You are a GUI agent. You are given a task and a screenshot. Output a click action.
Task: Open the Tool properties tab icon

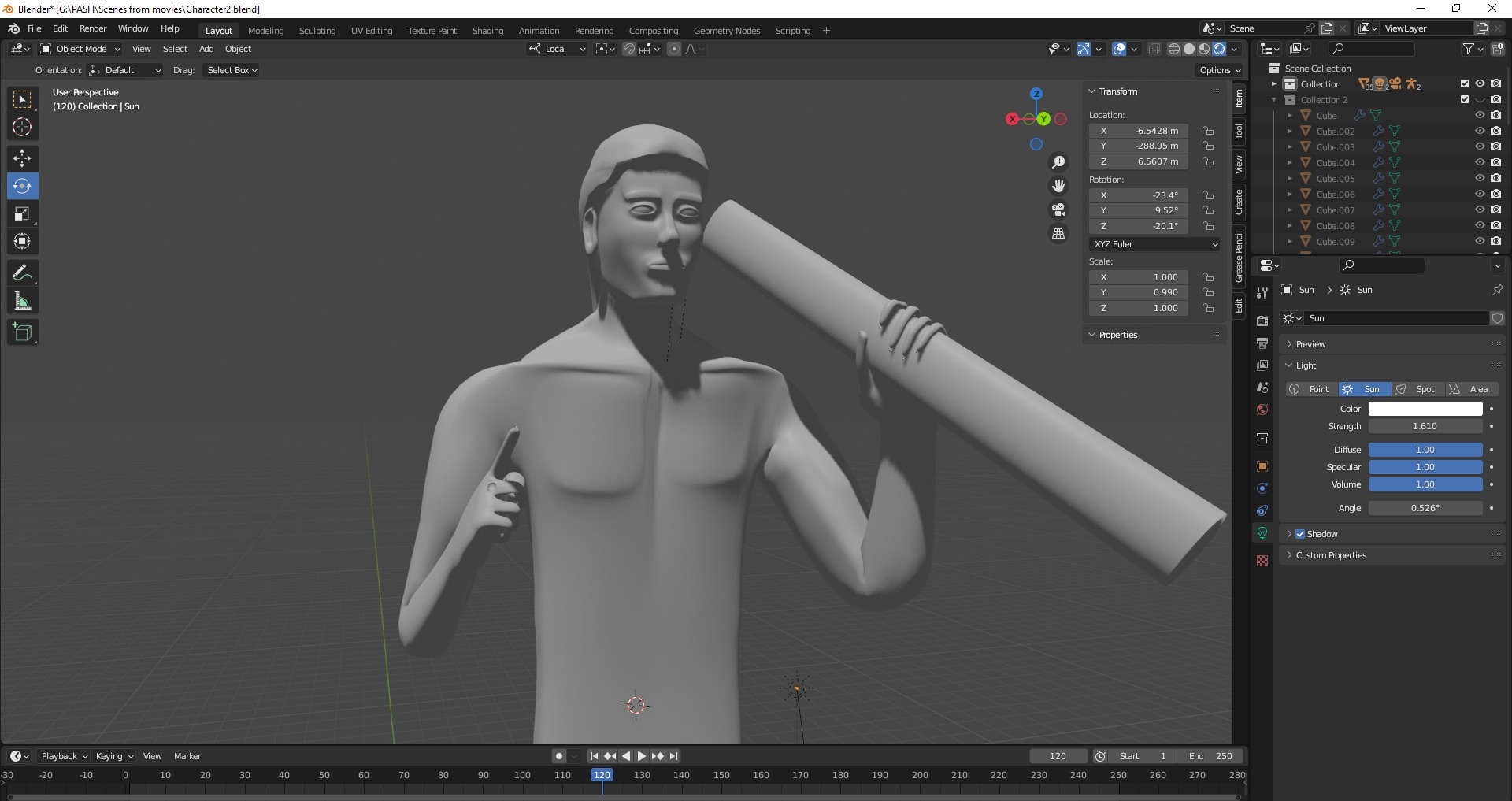coord(1262,292)
